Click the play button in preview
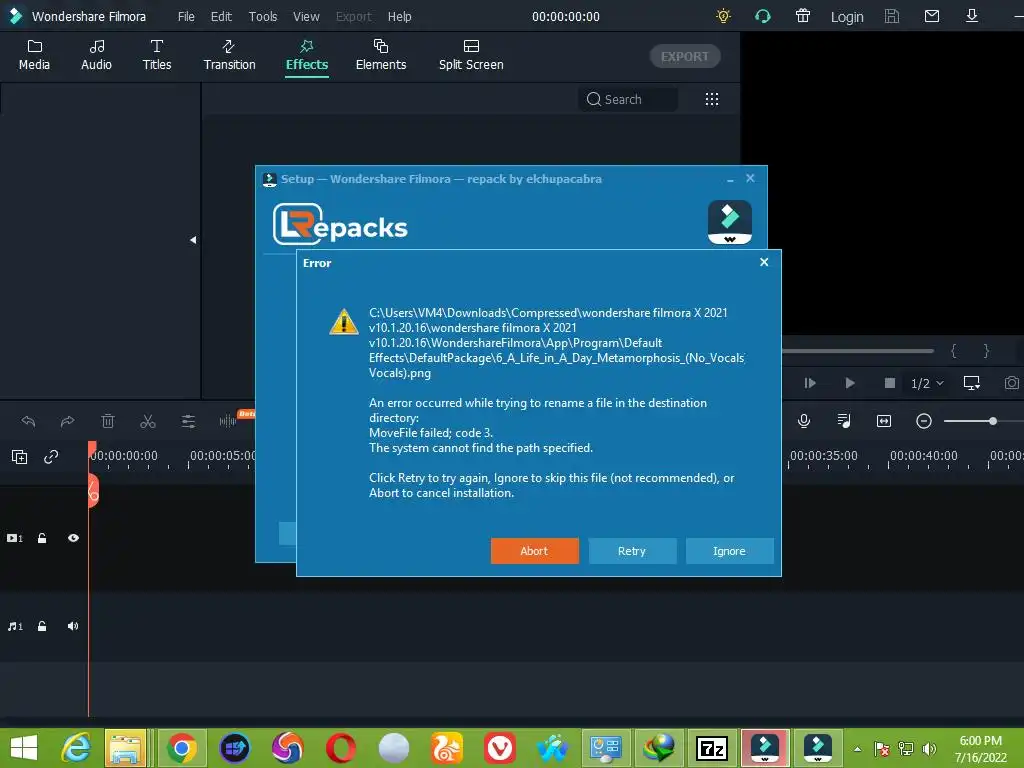The width and height of the screenshot is (1024, 768). click(x=850, y=383)
